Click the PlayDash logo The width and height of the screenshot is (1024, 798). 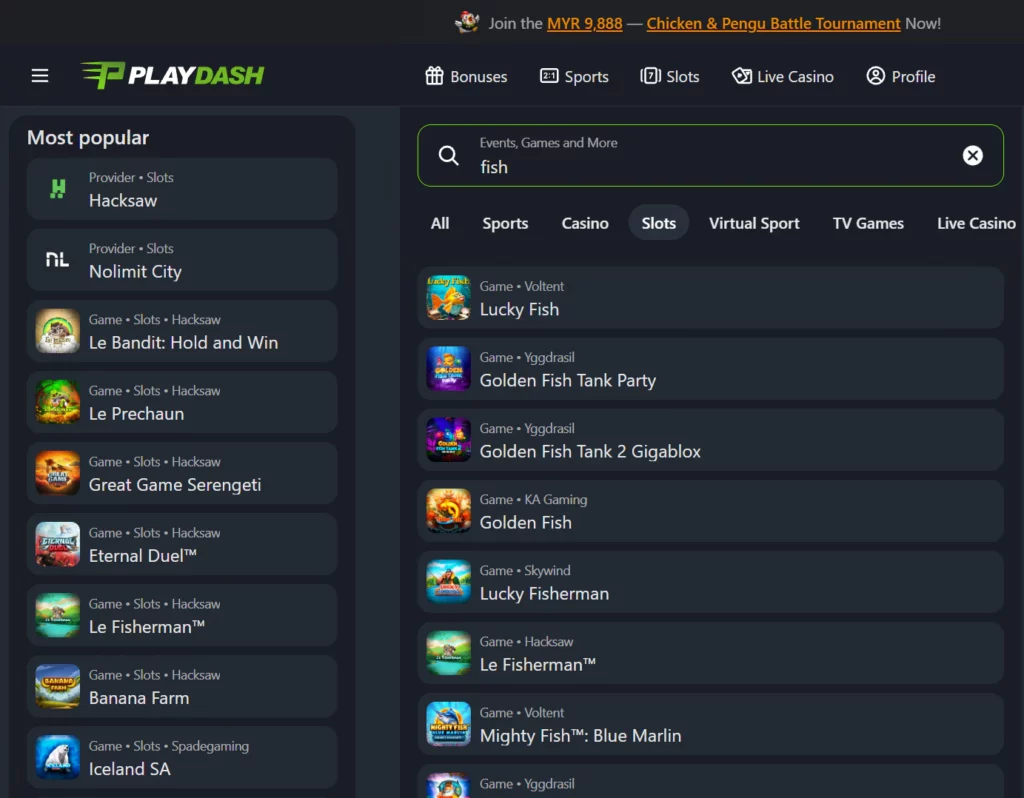pyautogui.click(x=172, y=75)
